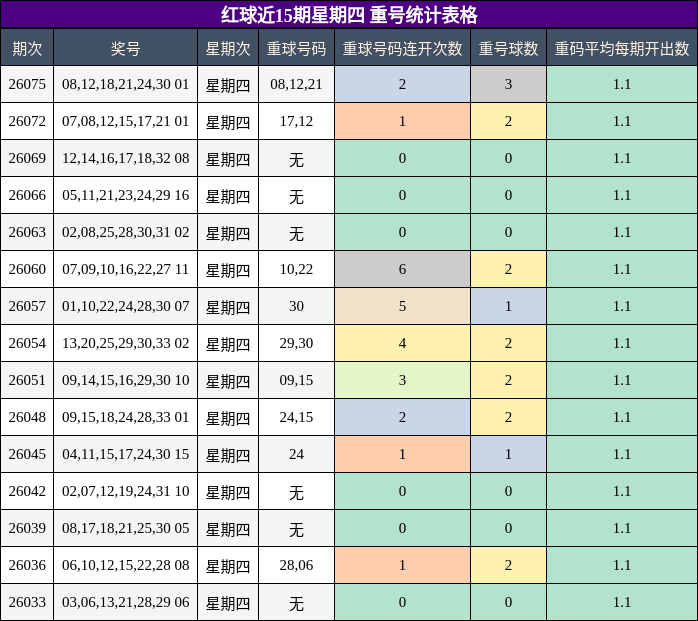Click repeat number 24 in row 26045
The image size is (698, 621).
coord(296,454)
